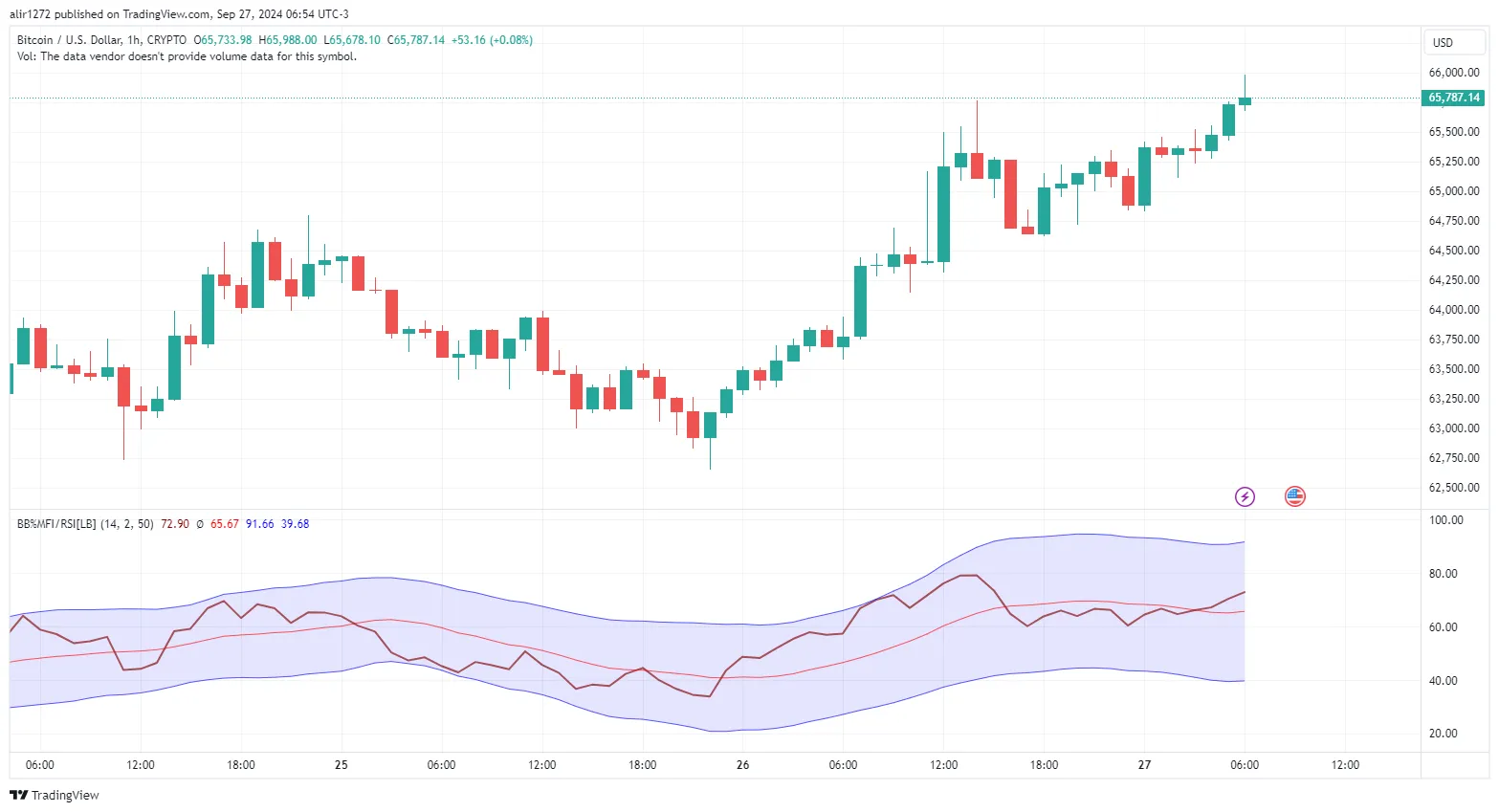The height and width of the screenshot is (812, 1499).
Task: Click the indicator value 72.90
Action: 175,524
